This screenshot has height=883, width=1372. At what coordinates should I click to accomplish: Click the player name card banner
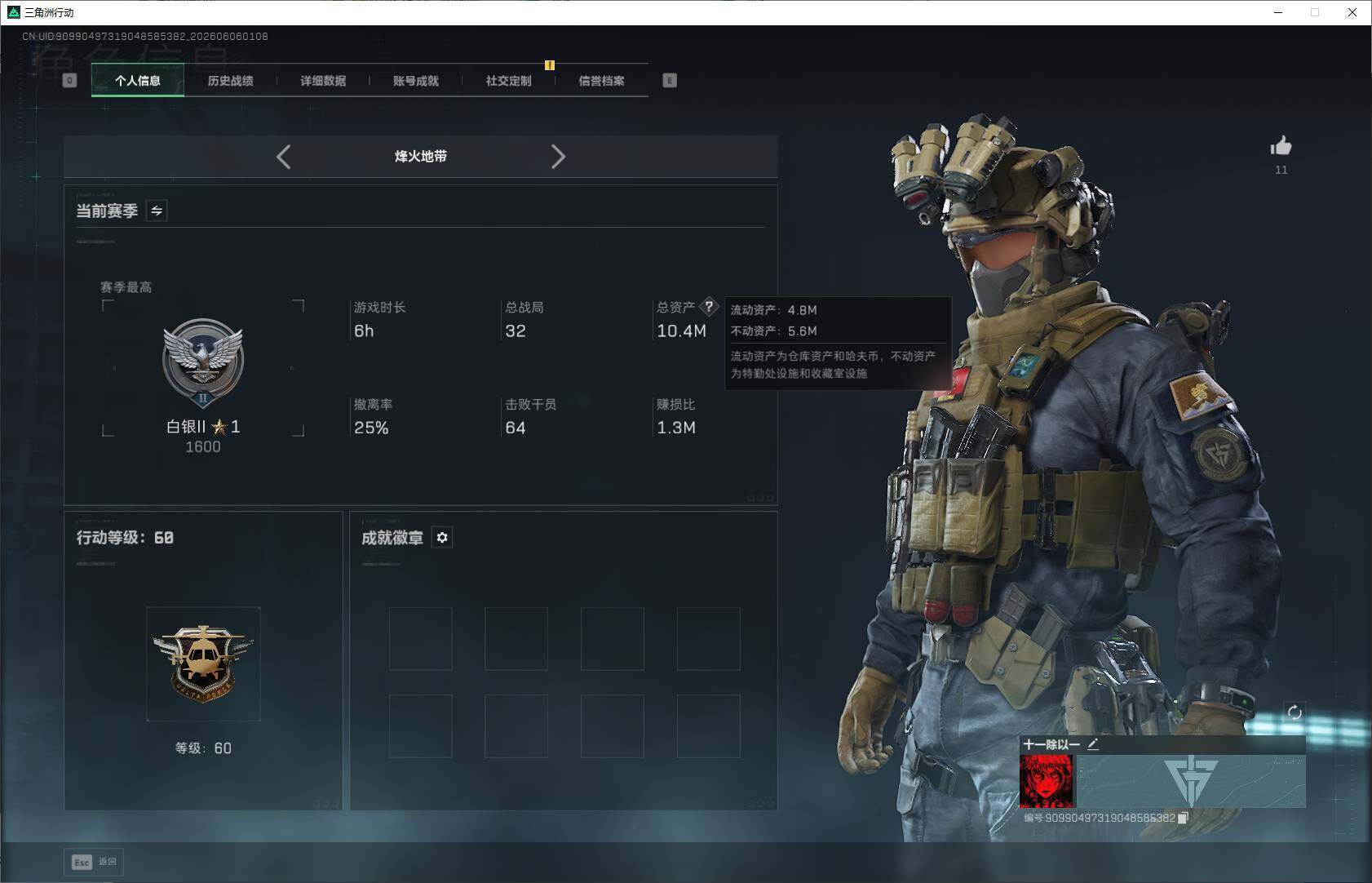(1191, 781)
